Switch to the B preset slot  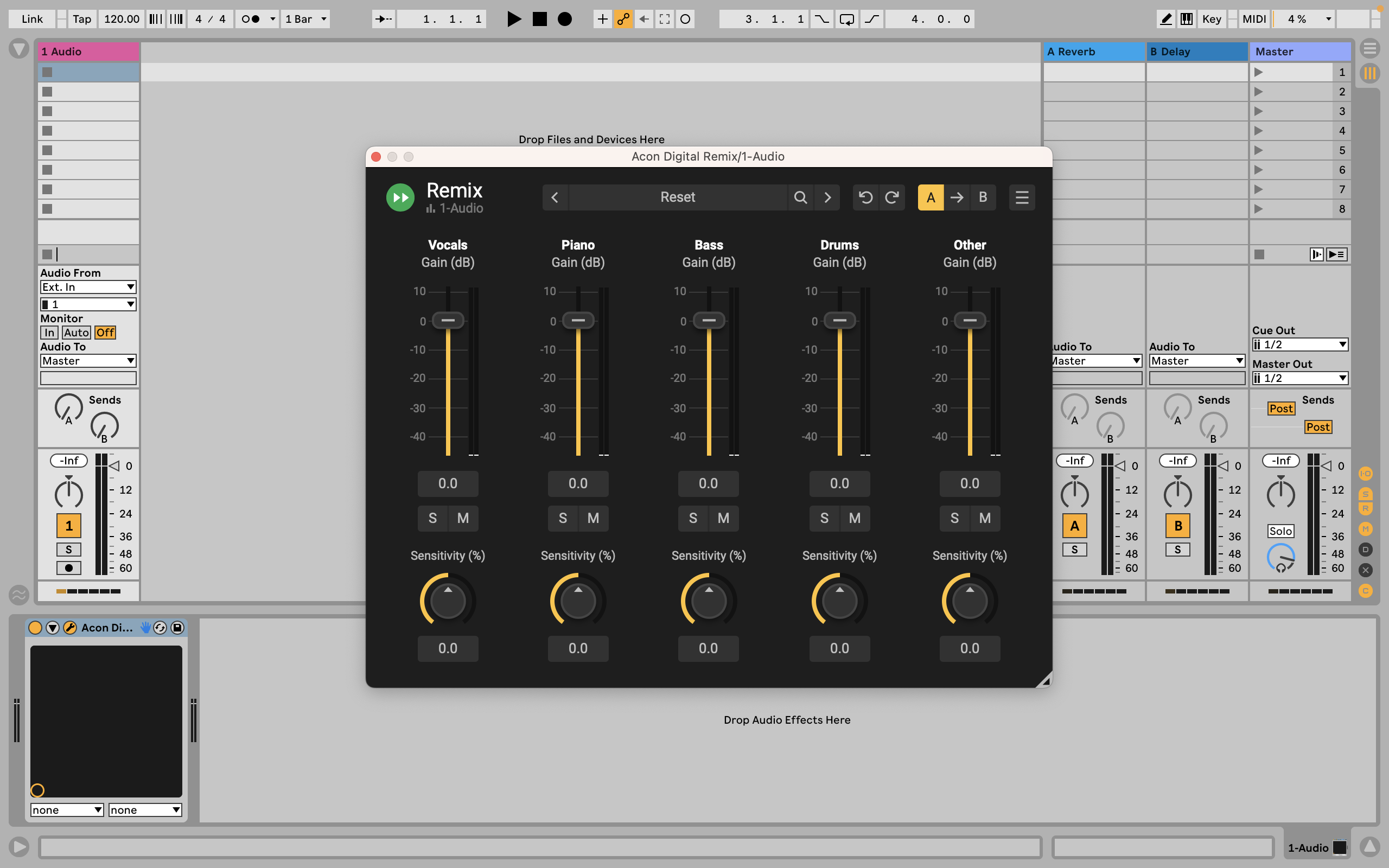pos(983,197)
